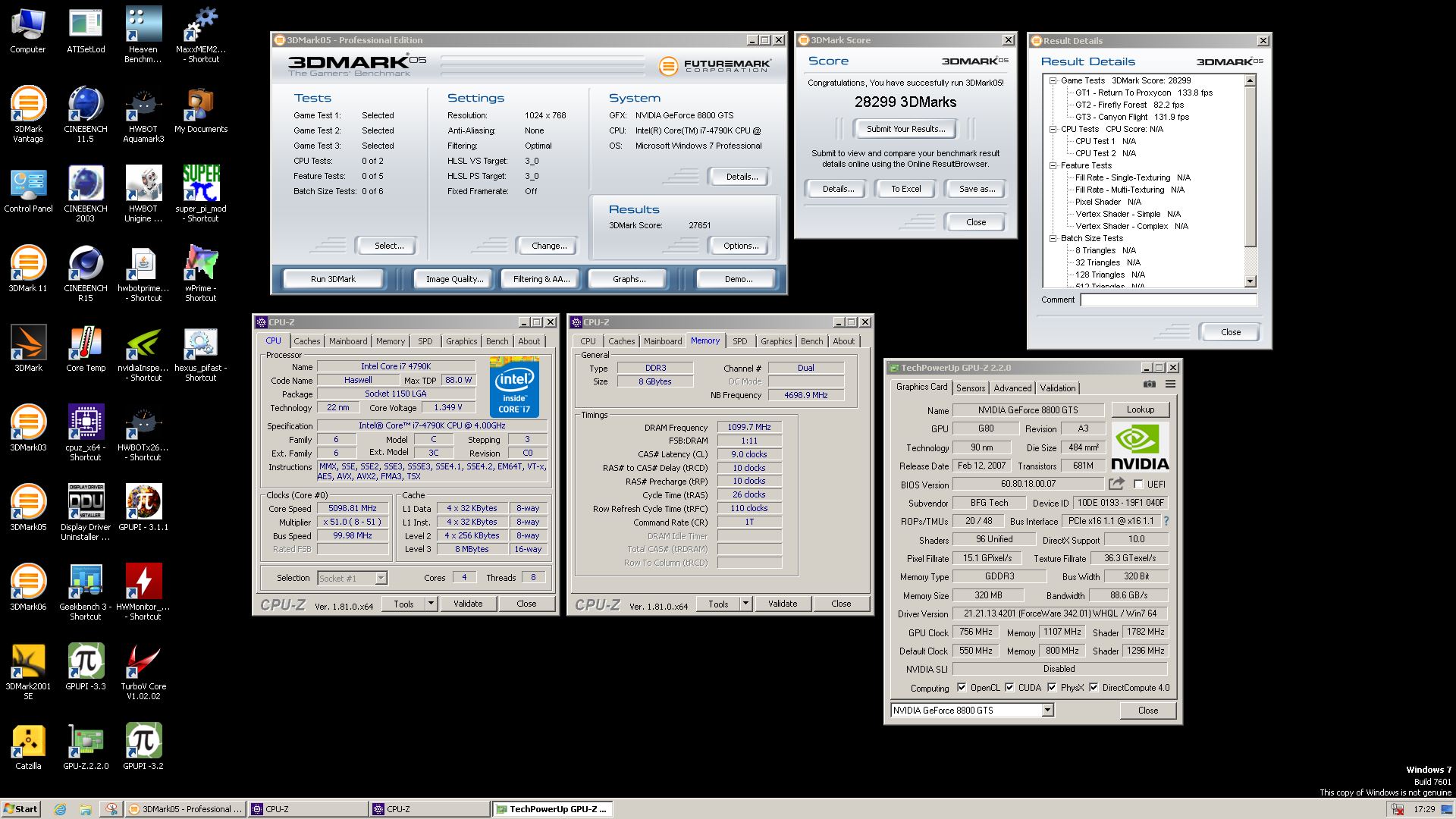Click the GPU-Z BIOS share/export icon
The image size is (1456, 819).
1116,484
